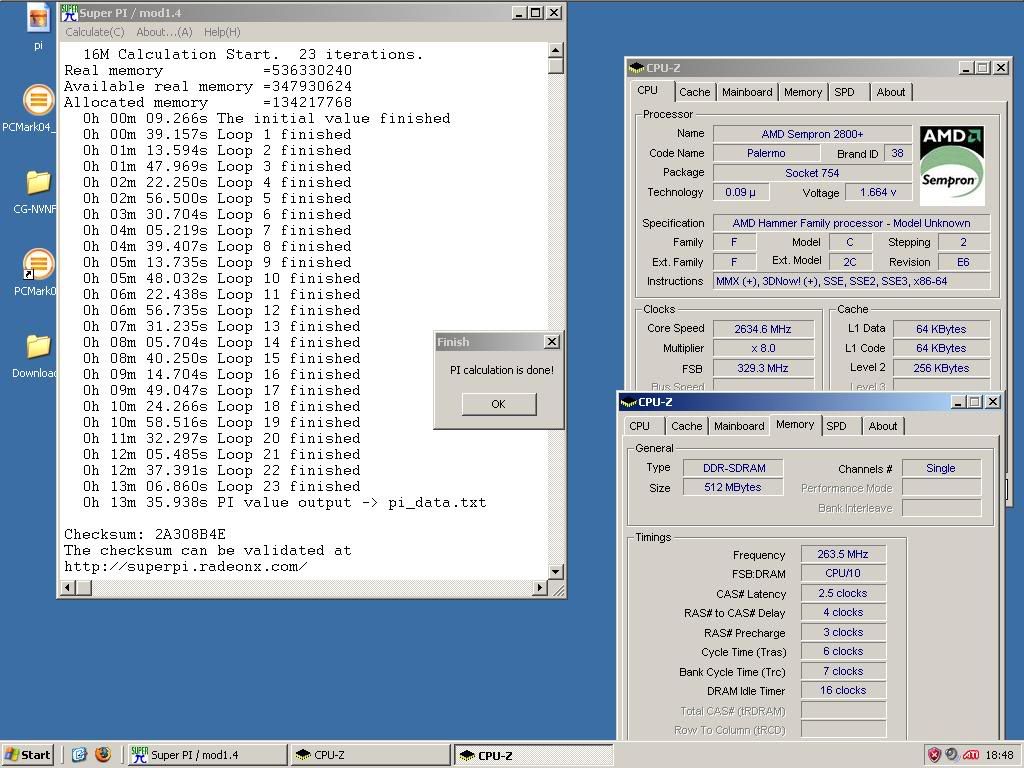Image resolution: width=1024 pixels, height=768 pixels.
Task: Click the Voltage 1.664 v field
Action: pyautogui.click(x=878, y=193)
